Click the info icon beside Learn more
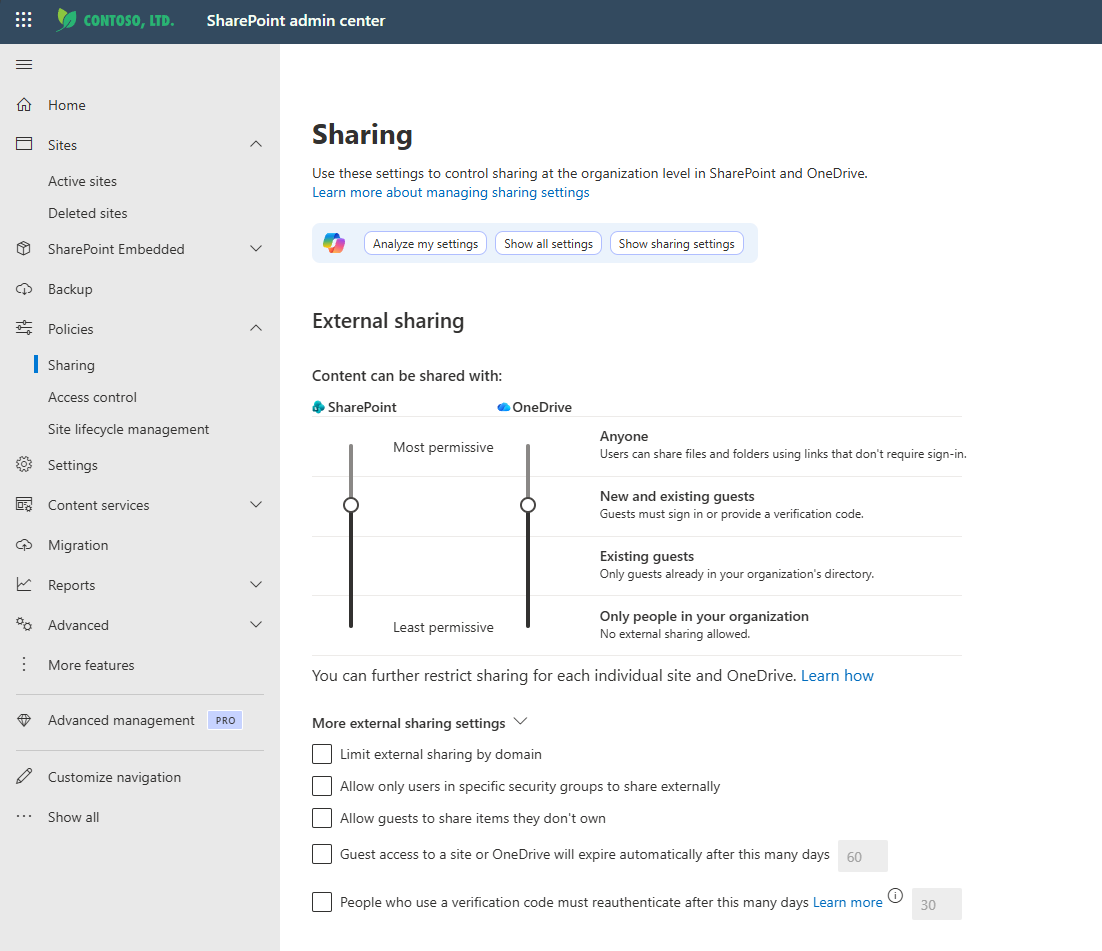The image size is (1102, 951). [895, 895]
